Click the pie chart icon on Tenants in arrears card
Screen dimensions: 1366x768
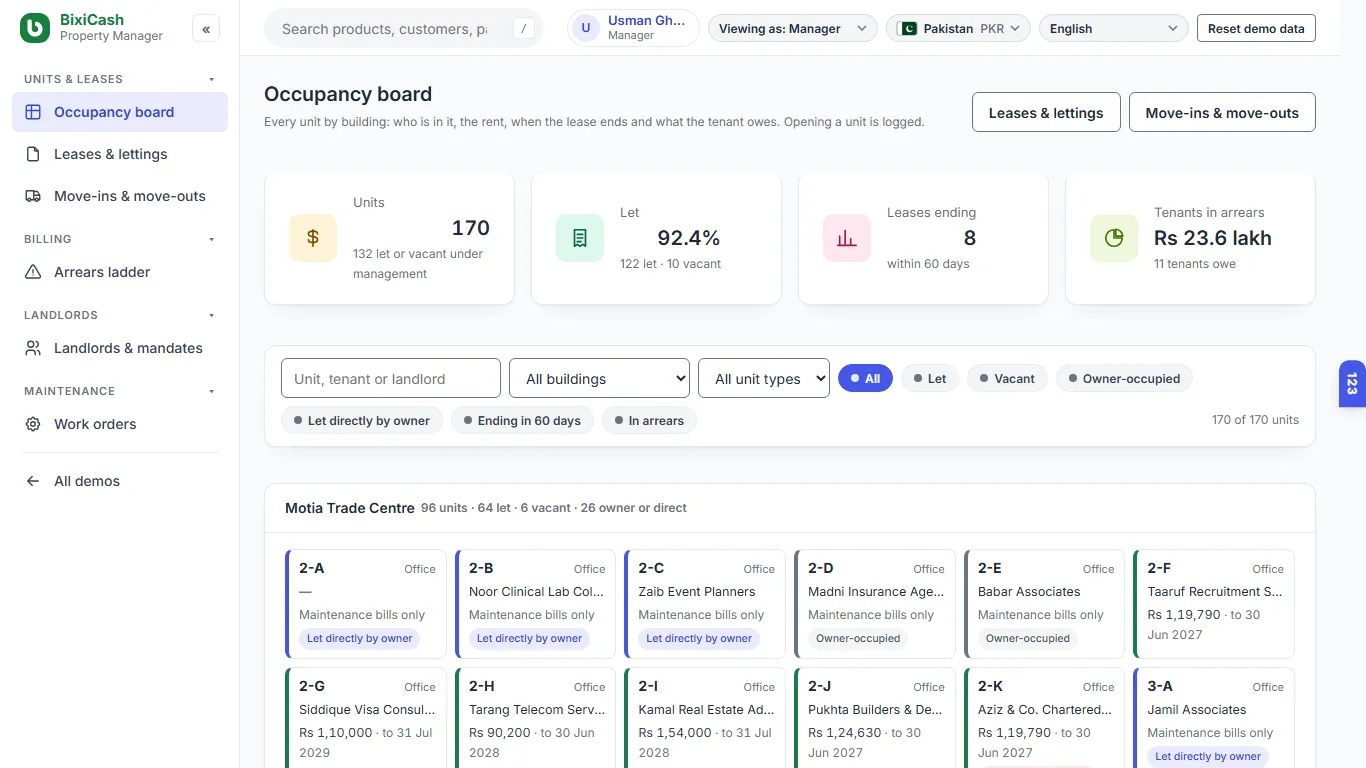1114,238
